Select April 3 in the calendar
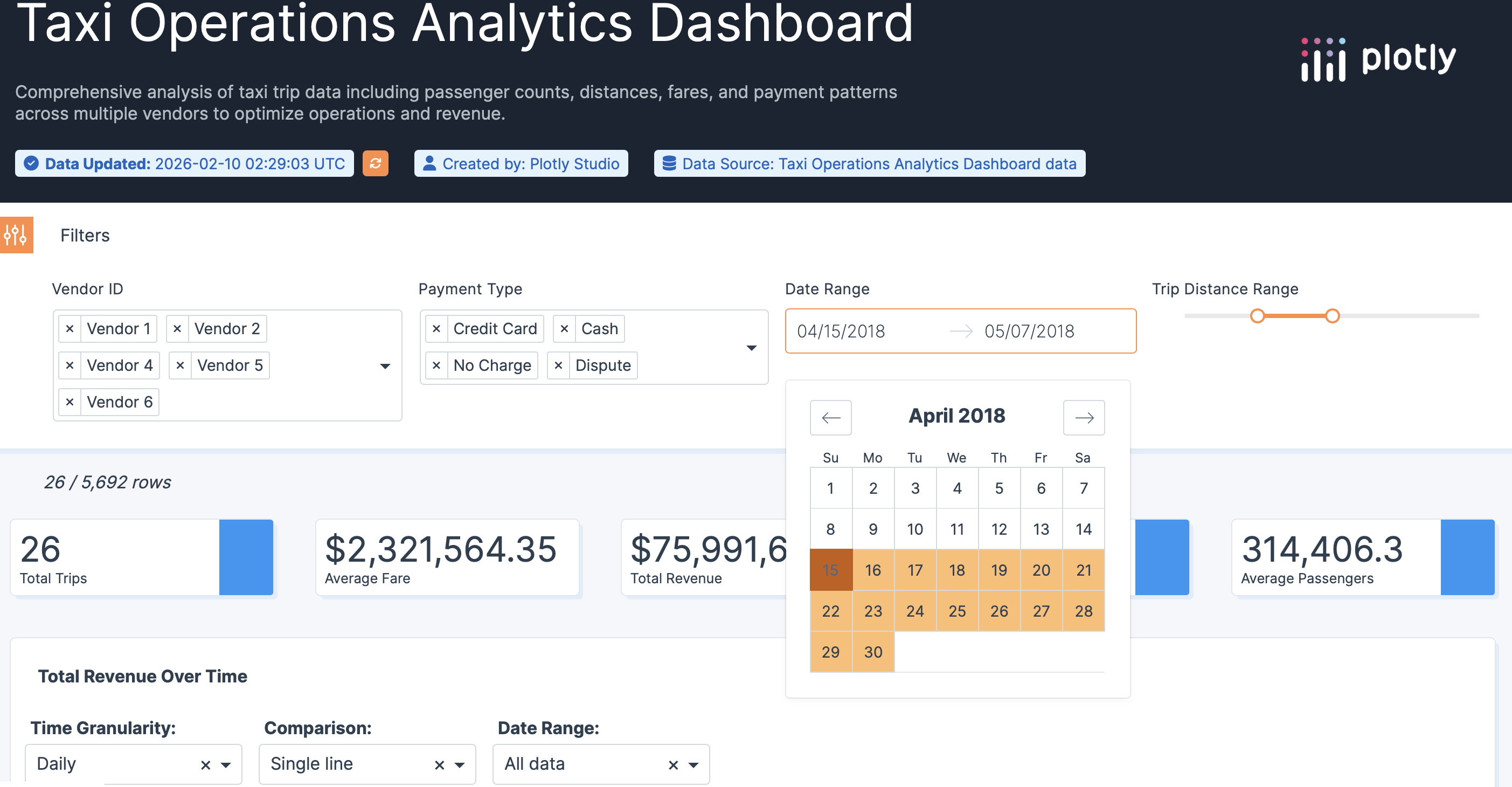Screen dimensions: 1512x787 tap(914, 488)
